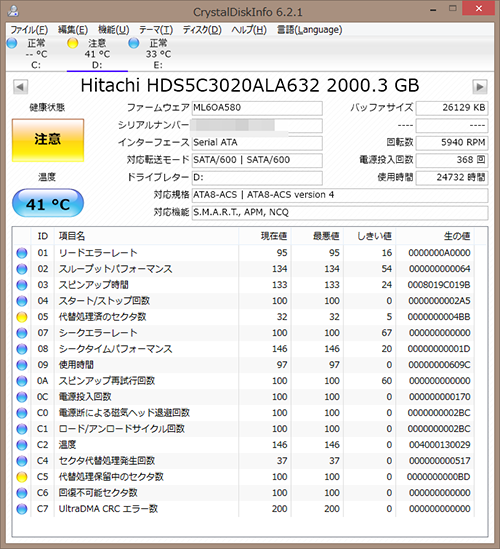Click status icon for 01 リードエラーレート
This screenshot has width=500, height=549.
click(22, 253)
